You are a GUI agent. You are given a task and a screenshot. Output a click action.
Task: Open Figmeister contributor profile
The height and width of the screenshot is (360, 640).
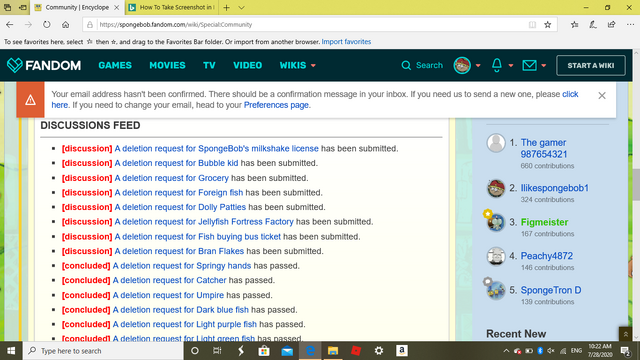(544, 222)
